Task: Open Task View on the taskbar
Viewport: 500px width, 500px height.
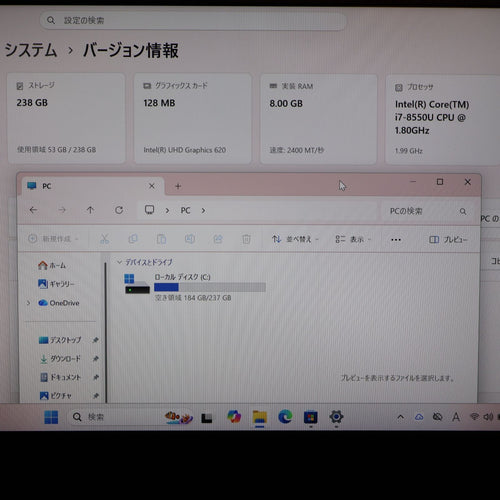Action: click(x=207, y=418)
